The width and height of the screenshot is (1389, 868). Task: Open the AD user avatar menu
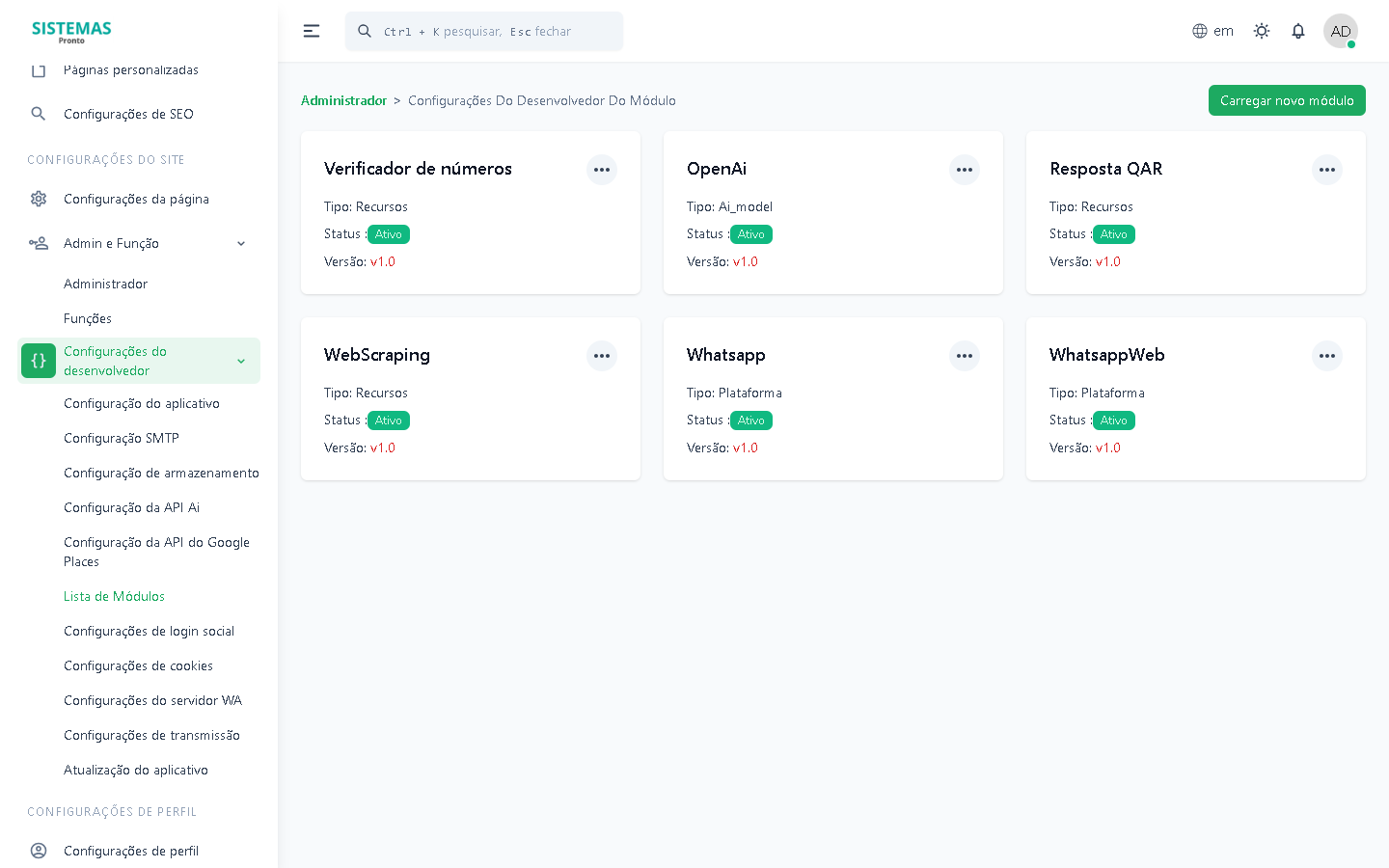tap(1340, 31)
